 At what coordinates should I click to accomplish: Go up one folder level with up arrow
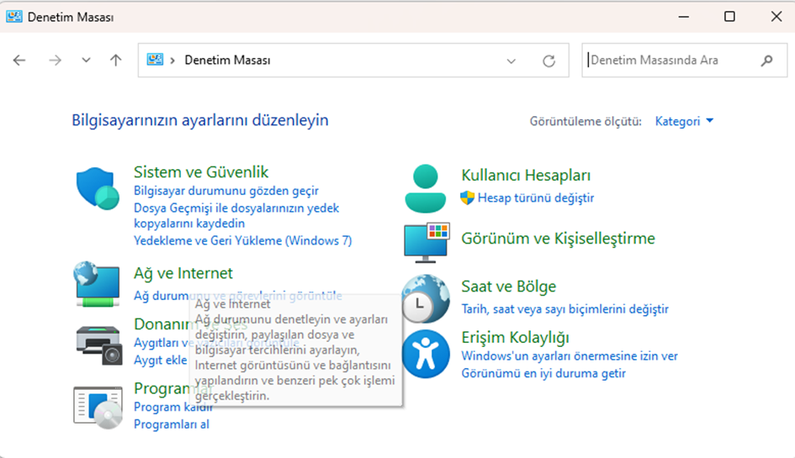click(116, 60)
